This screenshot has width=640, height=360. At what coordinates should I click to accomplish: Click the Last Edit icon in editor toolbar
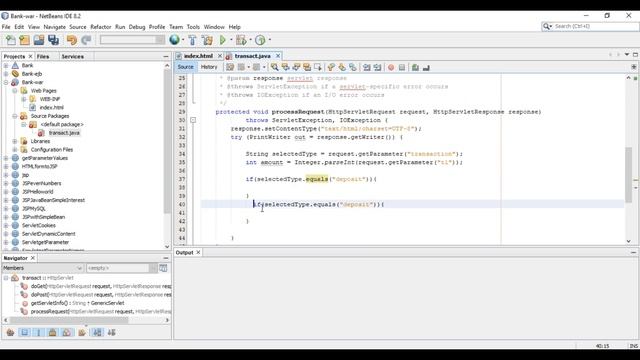point(230,67)
